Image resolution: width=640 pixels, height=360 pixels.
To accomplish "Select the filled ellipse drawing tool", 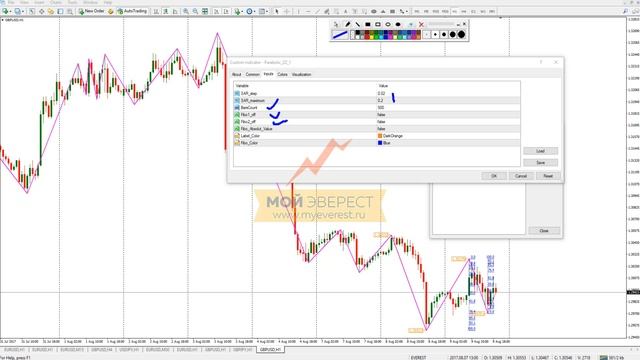I will (x=398, y=24).
